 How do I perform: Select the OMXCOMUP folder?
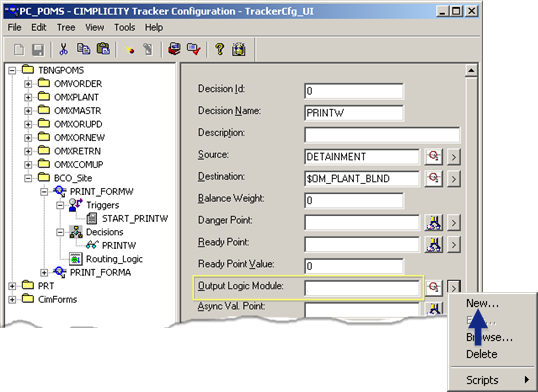point(78,165)
